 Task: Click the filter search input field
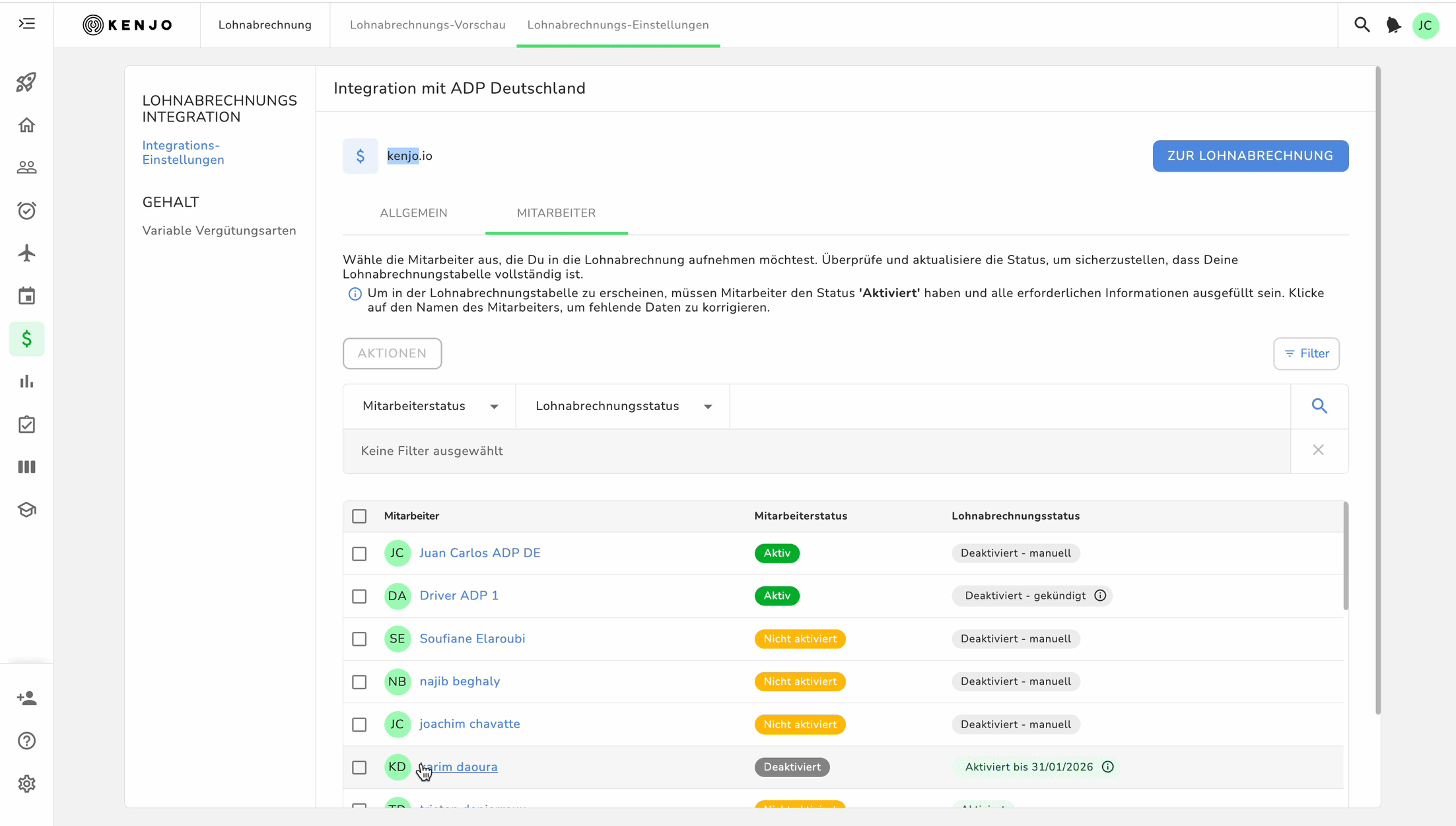[1010, 406]
